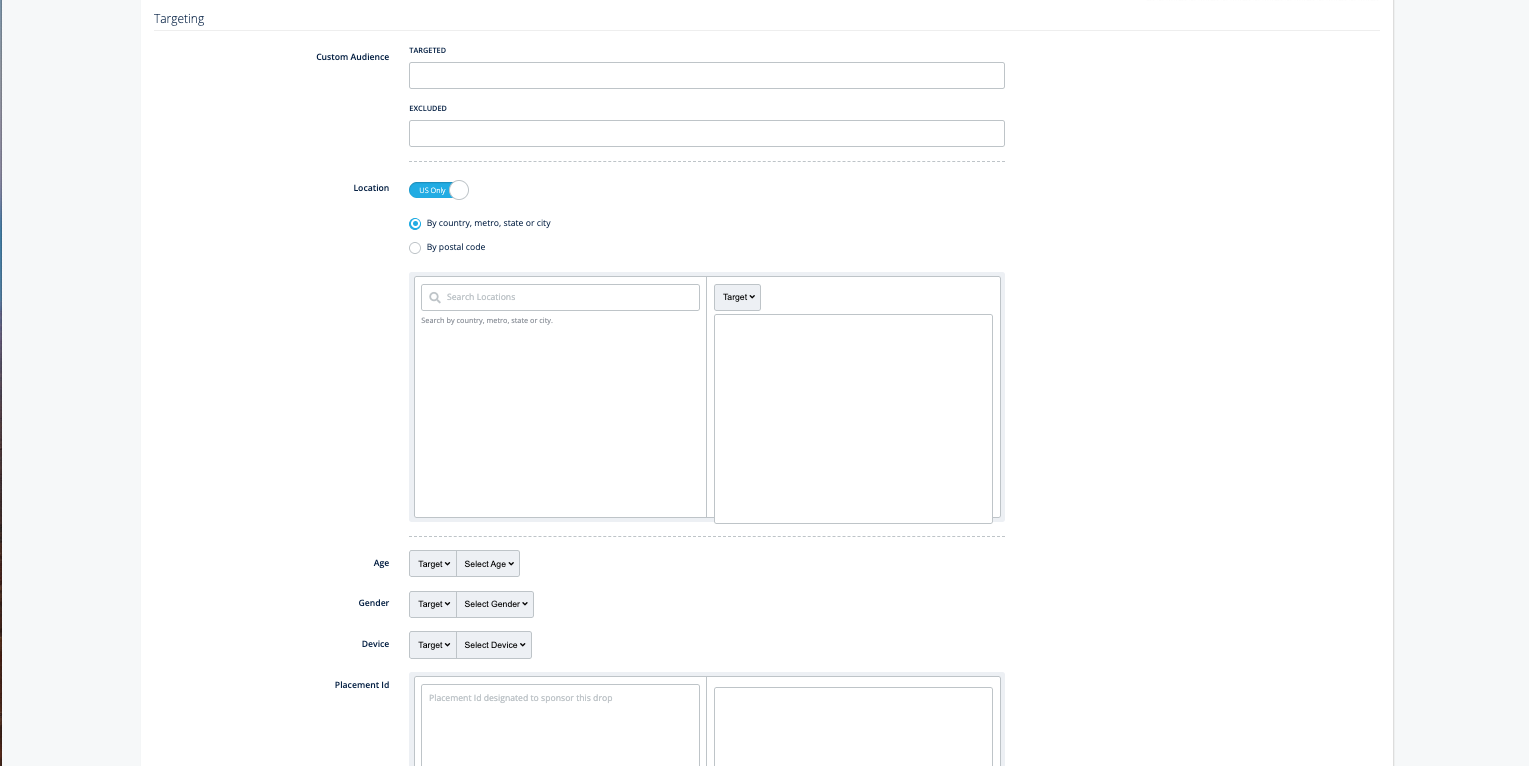Expand the Select Age dropdown
Screen dimensions: 1529x766
[x=488, y=564]
